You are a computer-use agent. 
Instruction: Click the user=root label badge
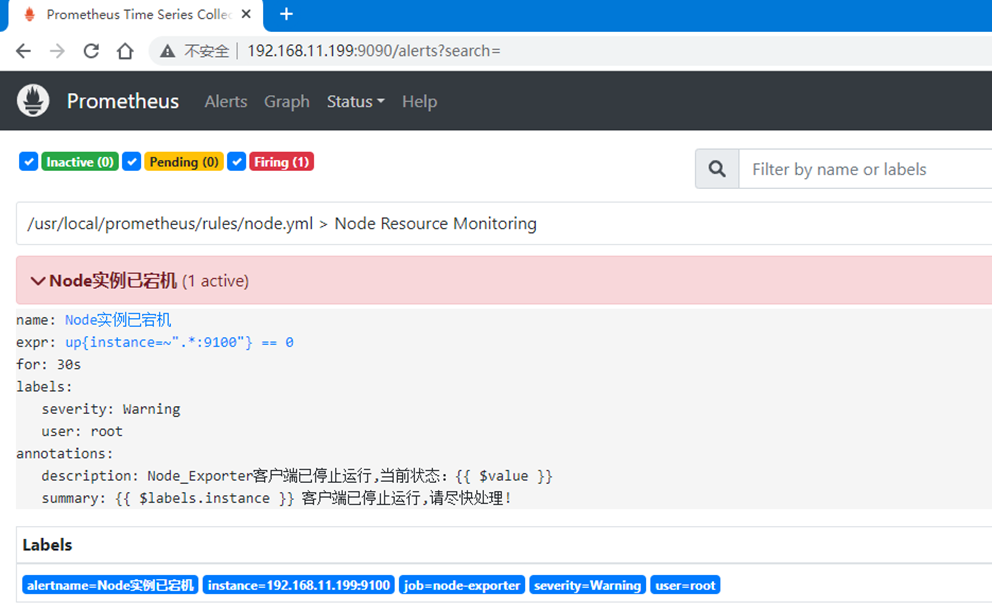click(685, 585)
